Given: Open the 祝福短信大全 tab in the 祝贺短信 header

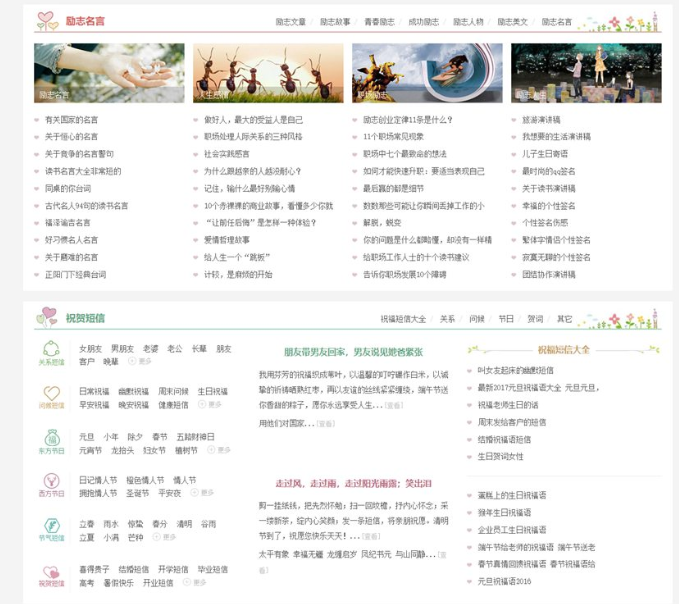Looking at the screenshot, I should pyautogui.click(x=403, y=319).
